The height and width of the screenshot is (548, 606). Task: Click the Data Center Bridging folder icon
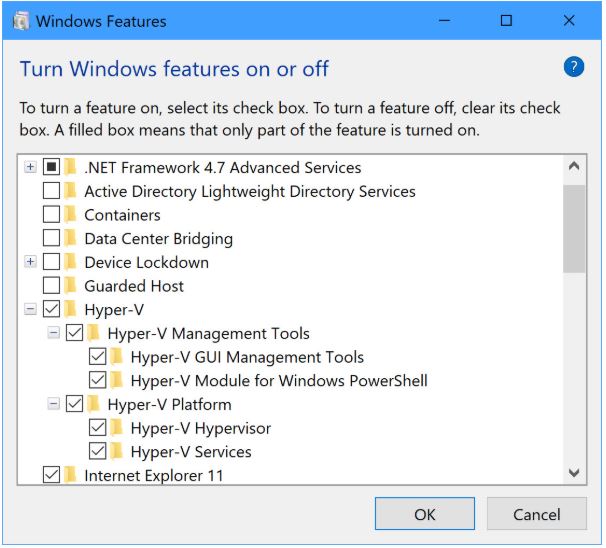(70, 238)
